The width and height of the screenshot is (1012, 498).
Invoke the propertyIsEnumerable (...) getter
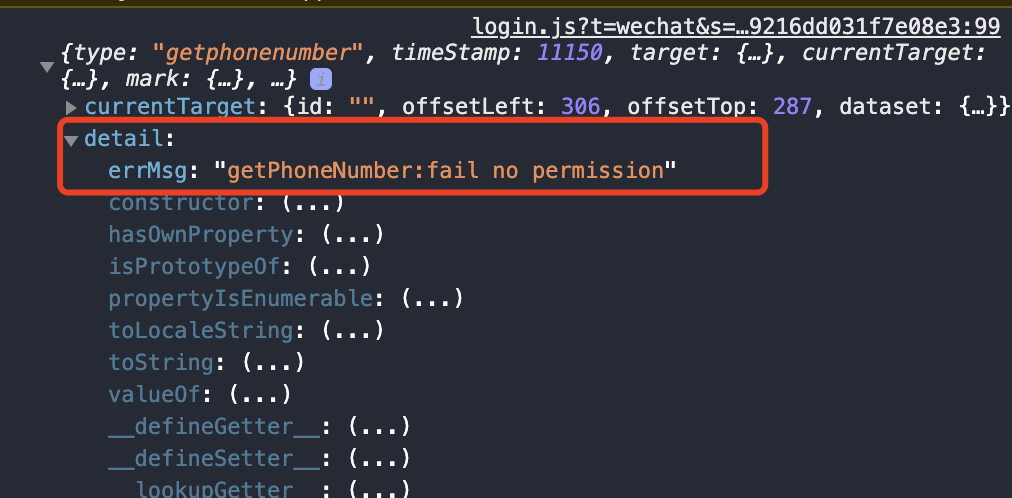click(432, 299)
